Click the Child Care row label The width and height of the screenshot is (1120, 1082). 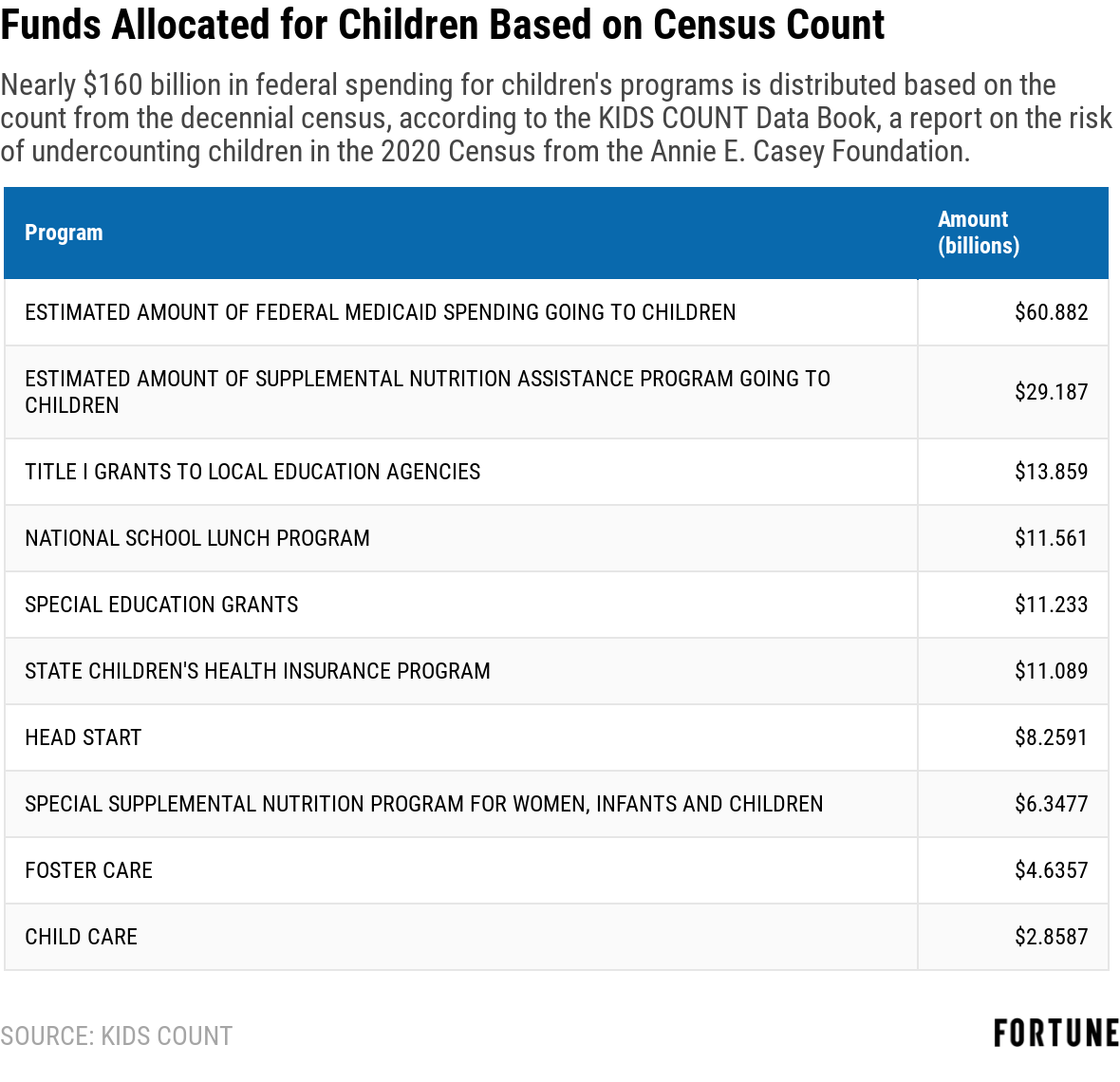click(81, 937)
